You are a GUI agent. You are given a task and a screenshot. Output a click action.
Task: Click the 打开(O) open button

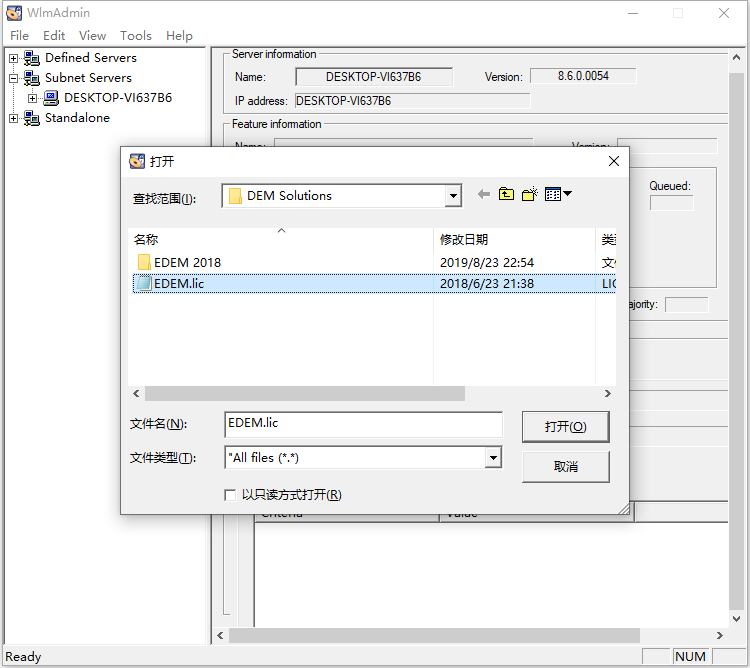(565, 427)
